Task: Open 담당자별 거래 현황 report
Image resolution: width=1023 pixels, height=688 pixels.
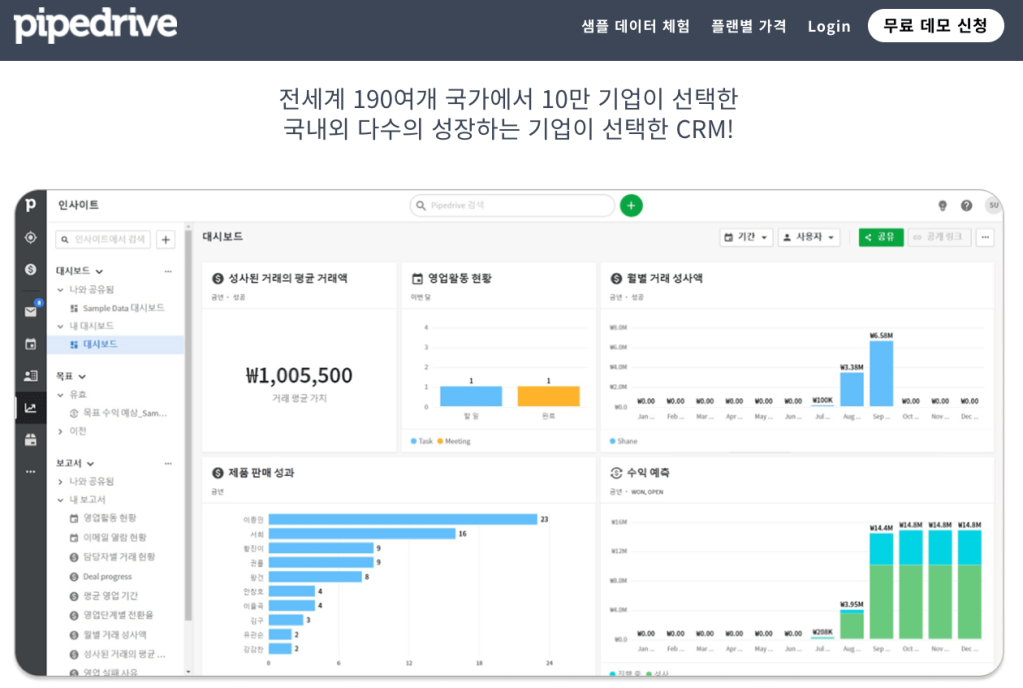Action: coord(112,557)
